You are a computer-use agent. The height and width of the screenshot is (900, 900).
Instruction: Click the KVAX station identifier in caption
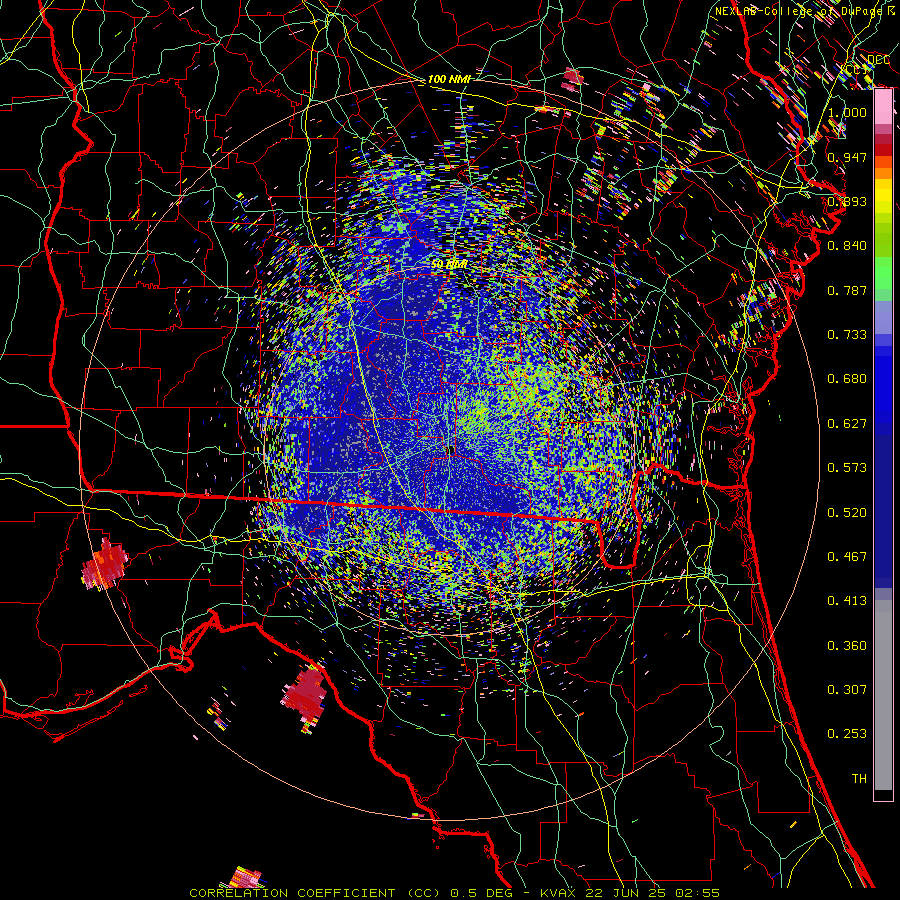[558, 893]
